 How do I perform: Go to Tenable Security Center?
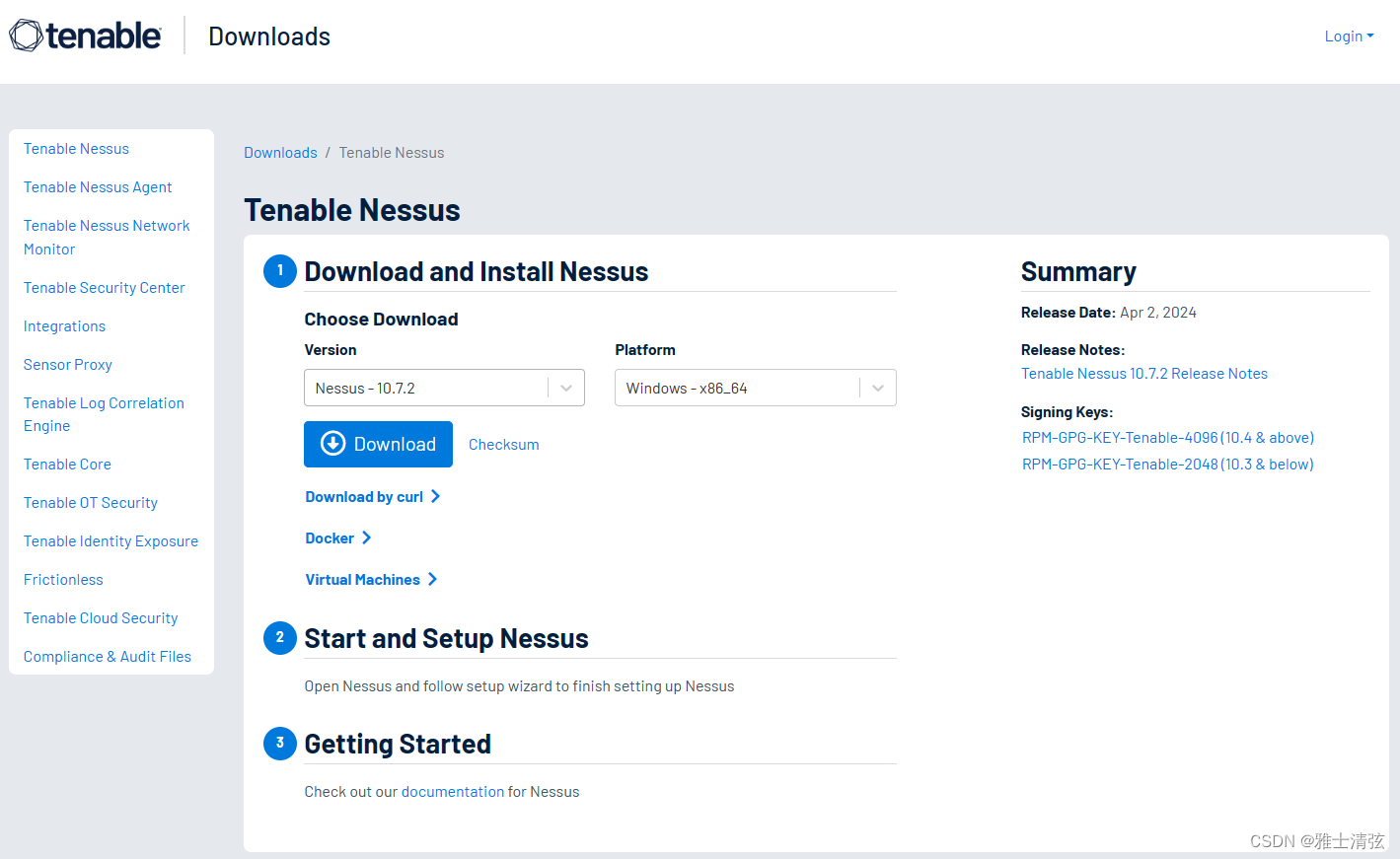pyautogui.click(x=105, y=288)
